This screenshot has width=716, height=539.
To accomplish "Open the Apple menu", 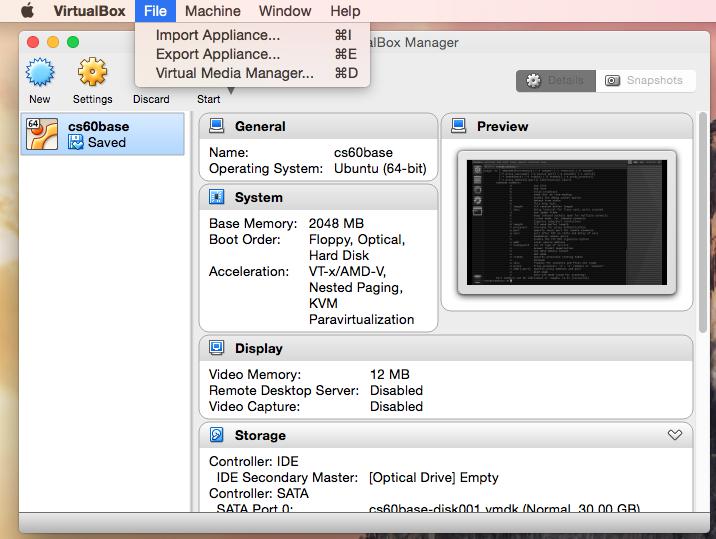I will point(27,10).
